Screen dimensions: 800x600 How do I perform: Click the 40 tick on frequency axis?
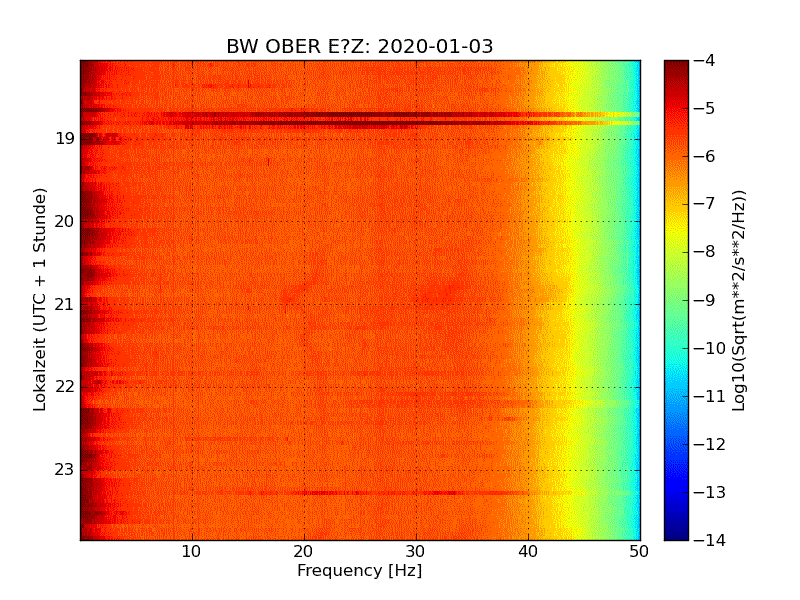point(528,552)
